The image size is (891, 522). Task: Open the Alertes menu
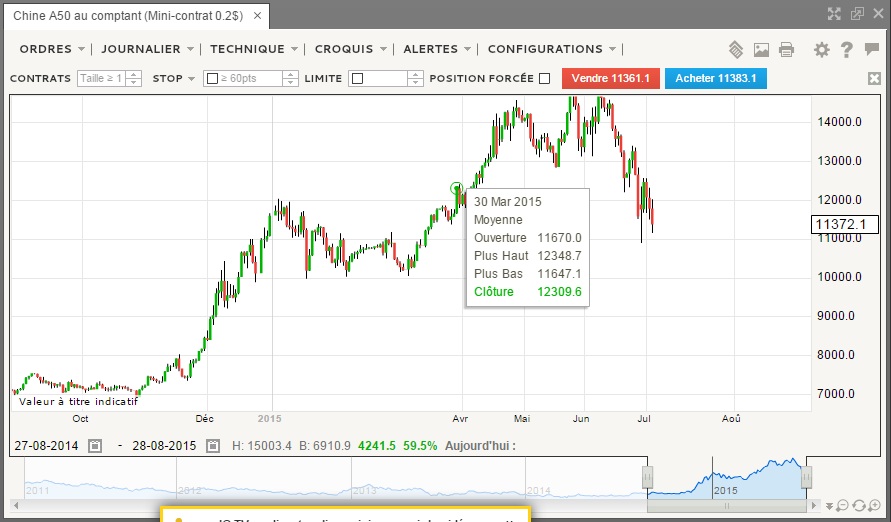(x=436, y=49)
